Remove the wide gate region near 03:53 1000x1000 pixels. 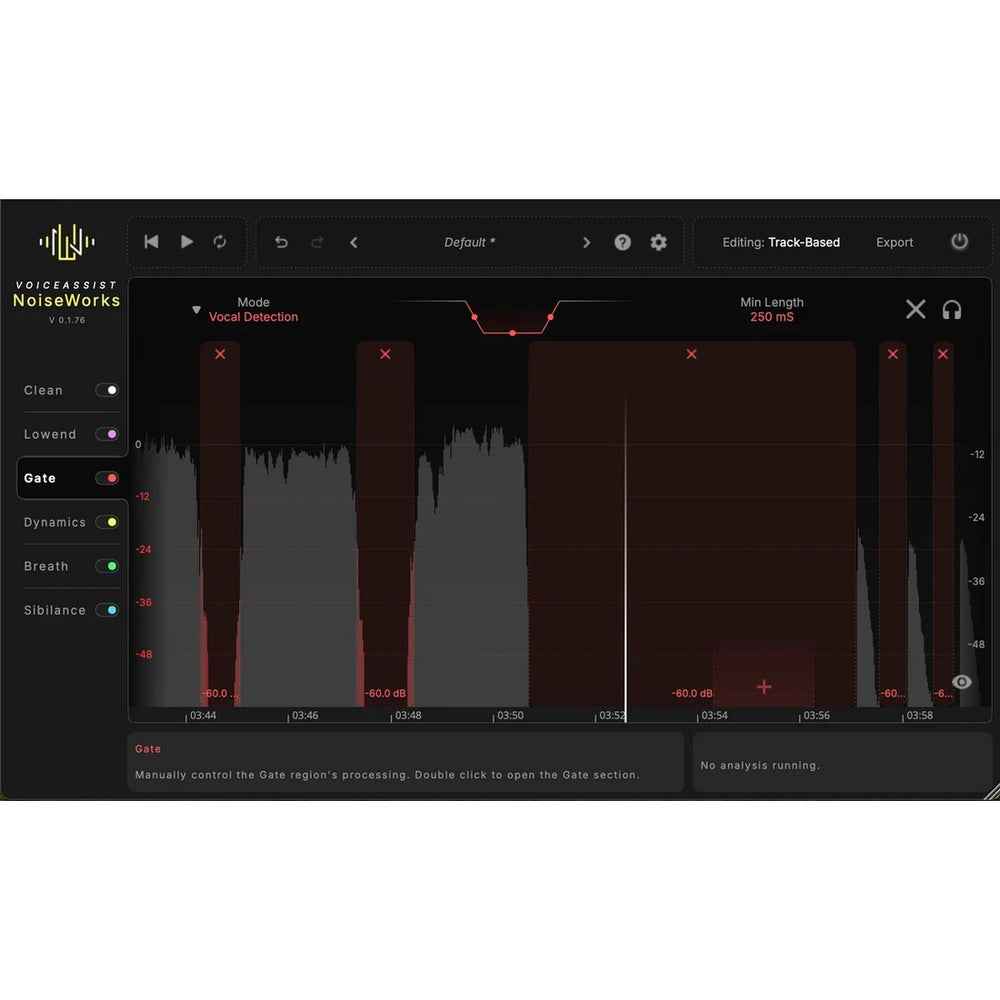[691, 354]
